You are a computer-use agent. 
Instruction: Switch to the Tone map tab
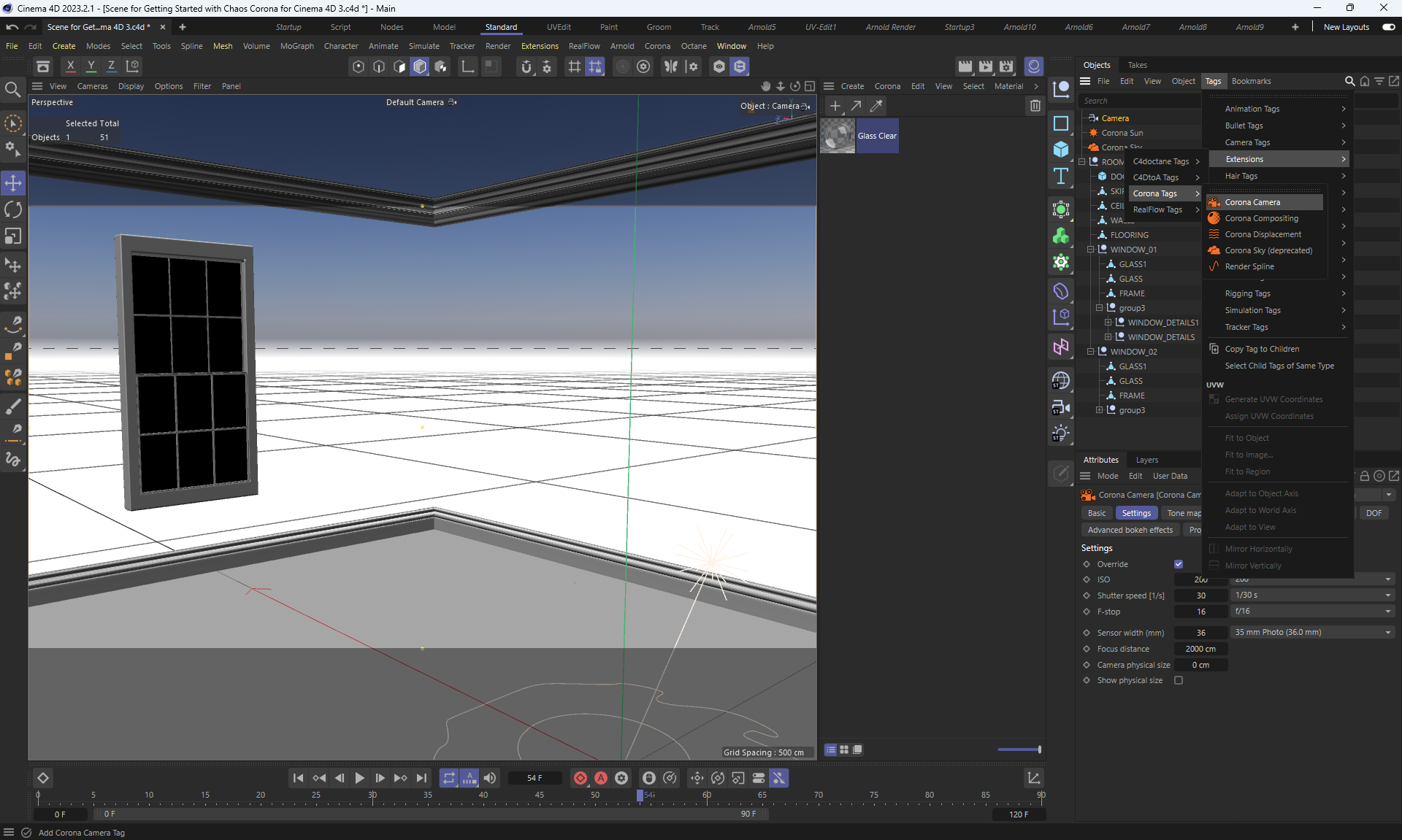point(1183,513)
